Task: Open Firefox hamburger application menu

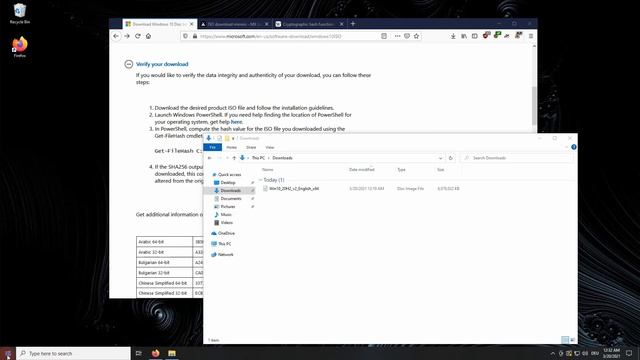Action: click(x=531, y=36)
